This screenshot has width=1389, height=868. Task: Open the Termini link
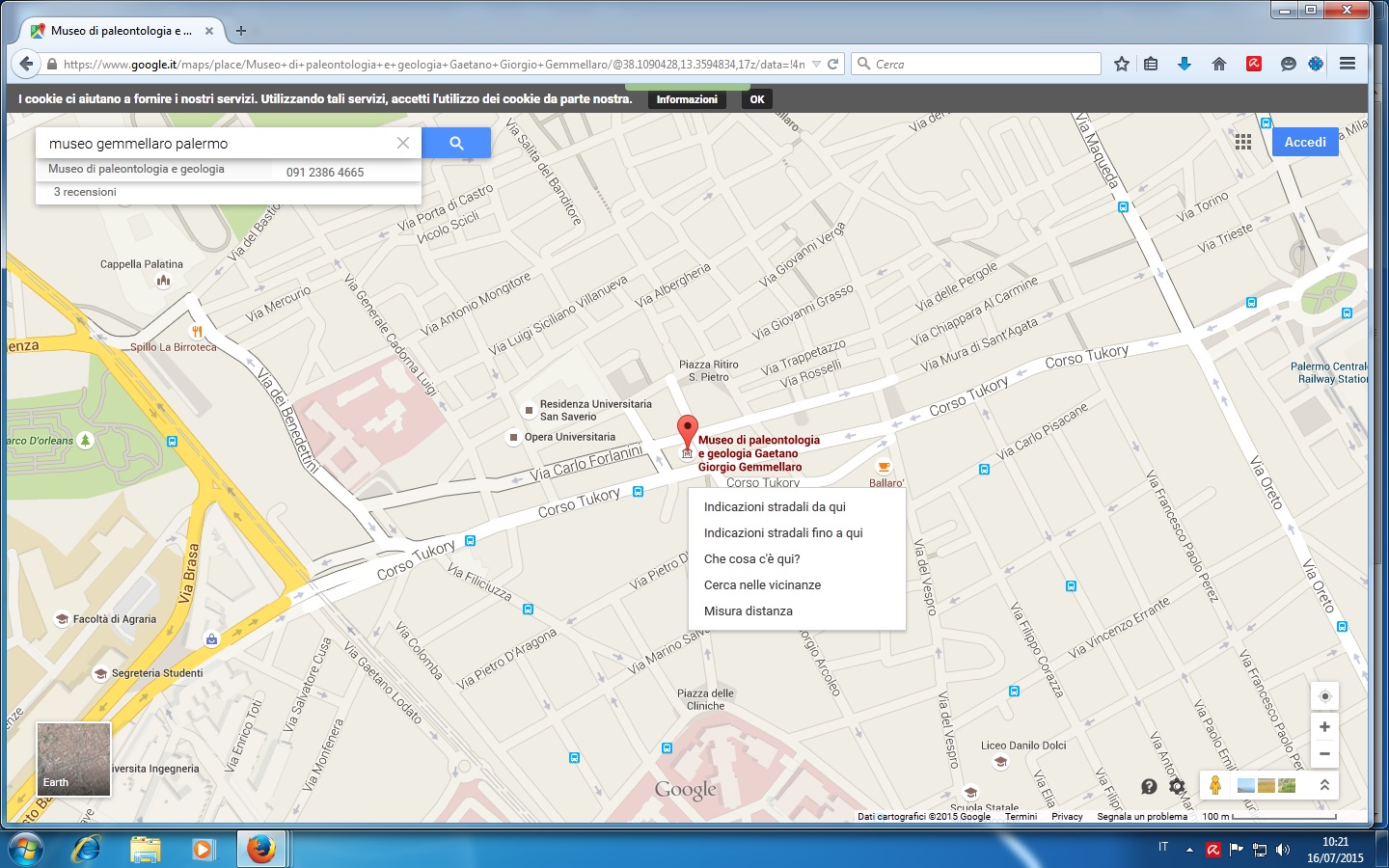click(x=1021, y=816)
